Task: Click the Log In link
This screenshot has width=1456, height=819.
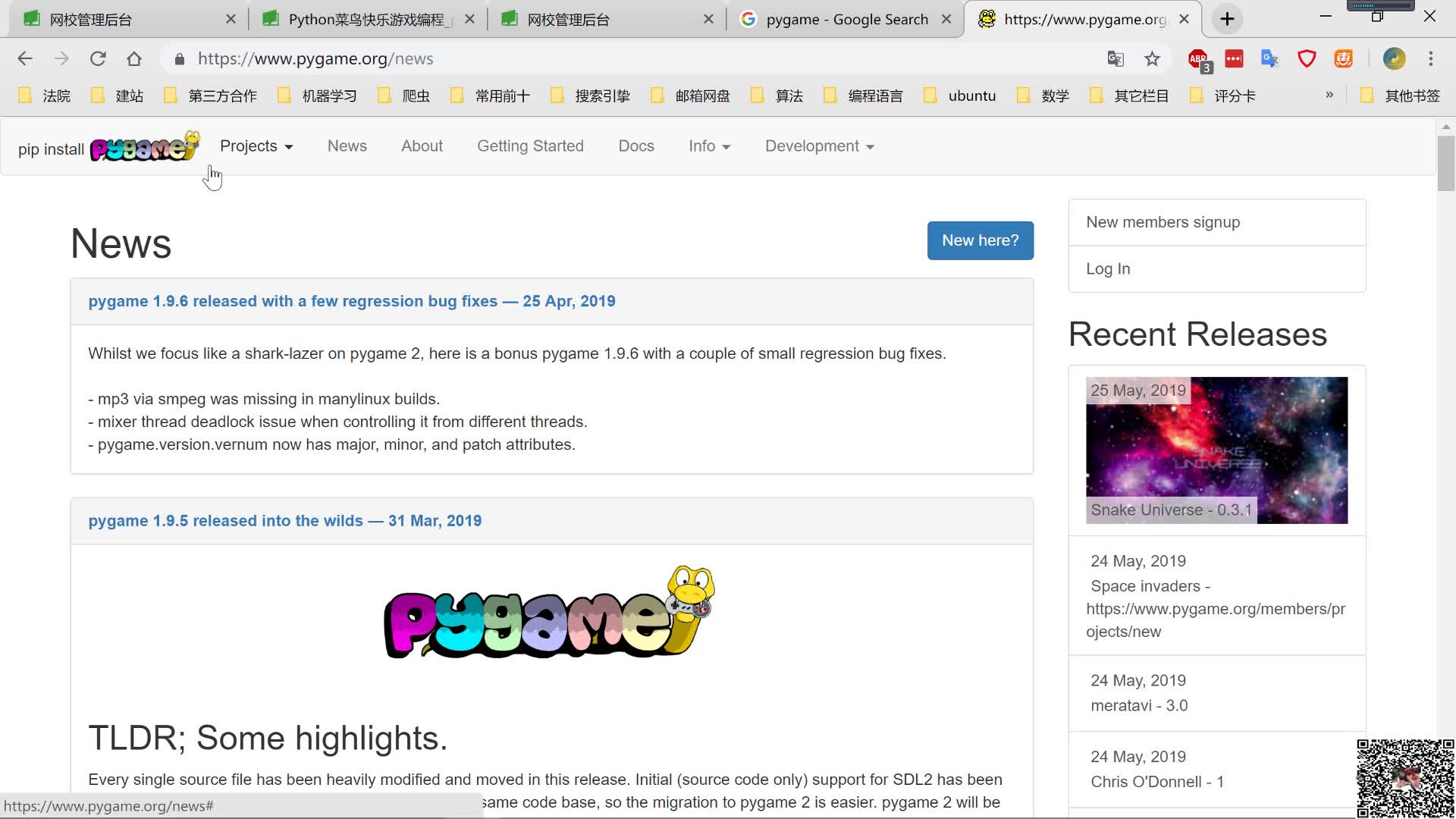Action: pos(1109,268)
